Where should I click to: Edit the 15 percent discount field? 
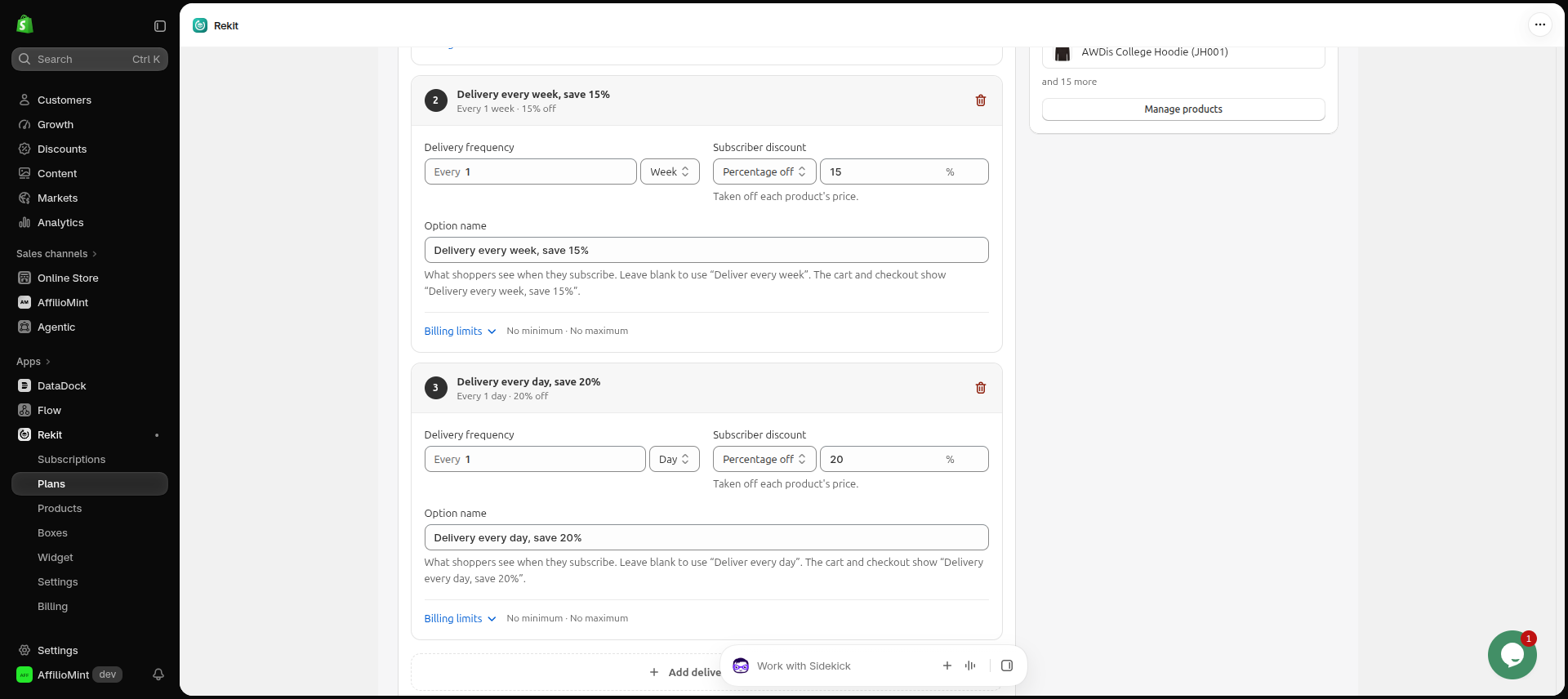point(904,171)
